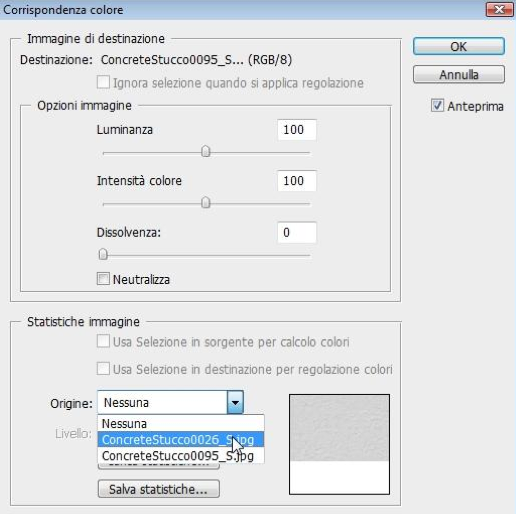Click the Salva statistiche button
The image size is (516, 514).
click(x=159, y=489)
